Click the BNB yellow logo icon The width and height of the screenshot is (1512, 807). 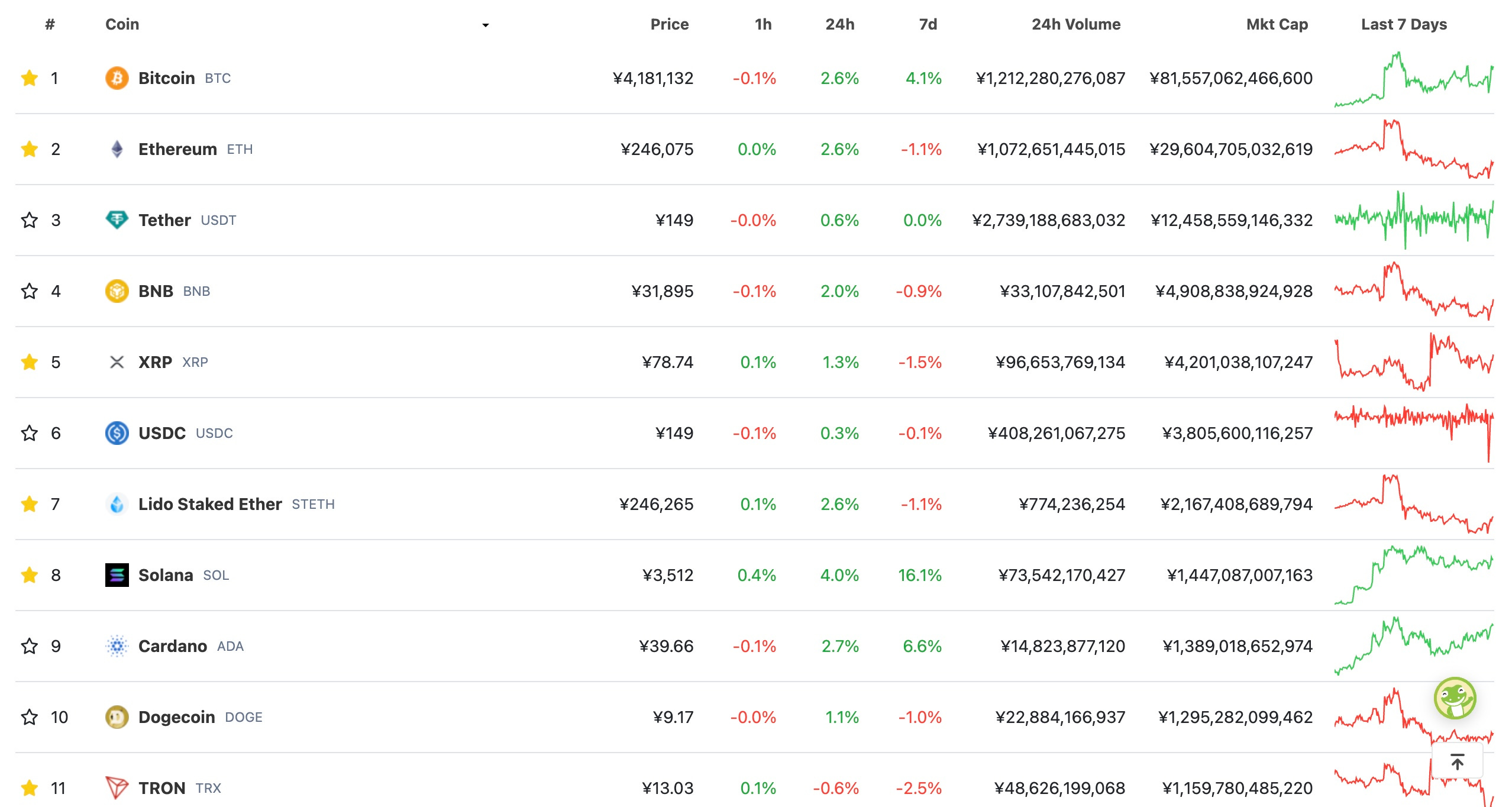pyautogui.click(x=117, y=291)
